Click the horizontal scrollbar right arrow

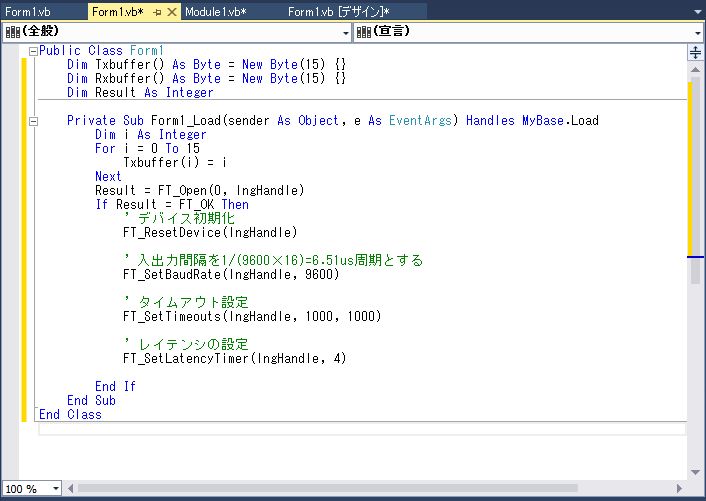click(679, 488)
